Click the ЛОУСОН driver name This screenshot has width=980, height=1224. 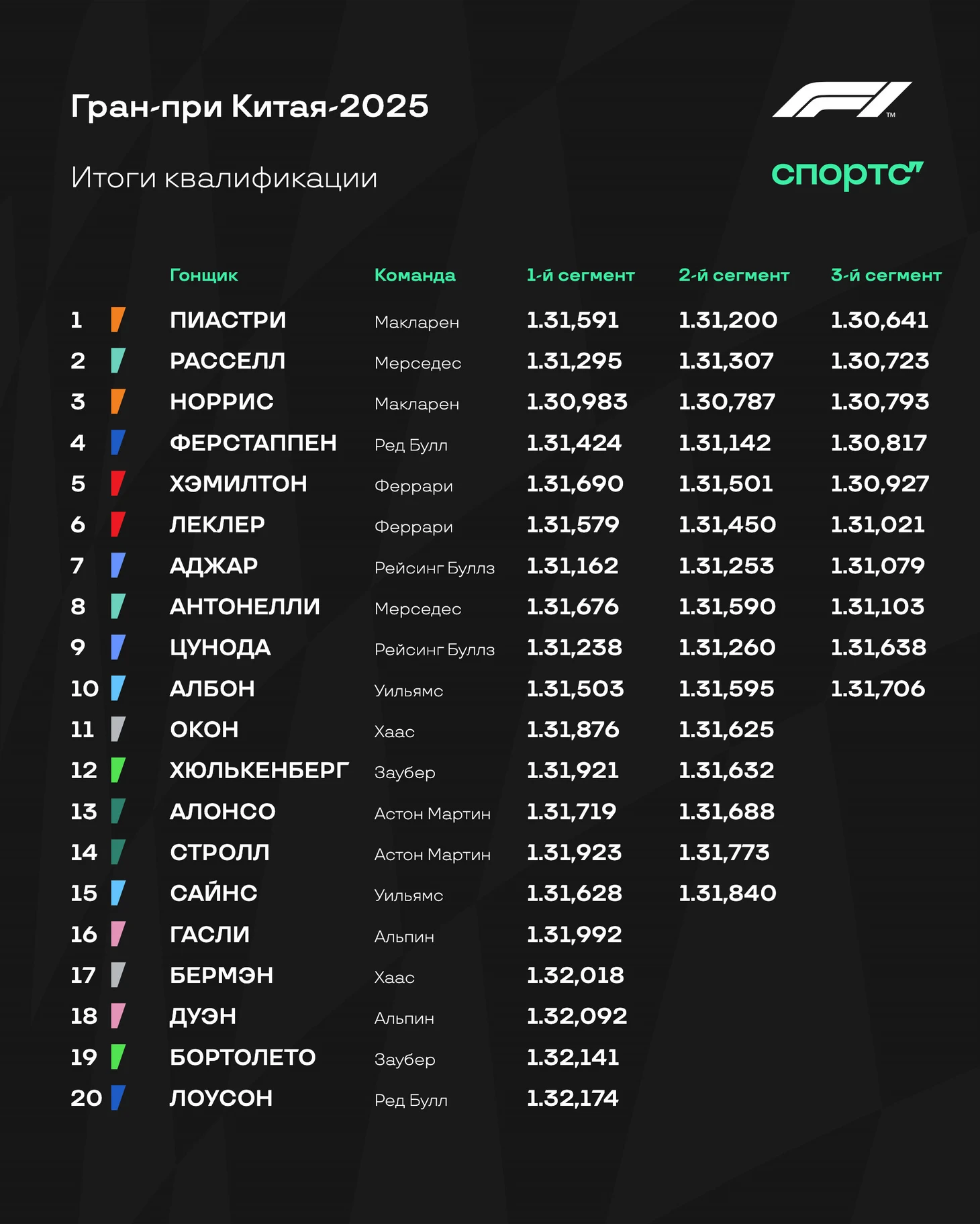pos(222,1098)
